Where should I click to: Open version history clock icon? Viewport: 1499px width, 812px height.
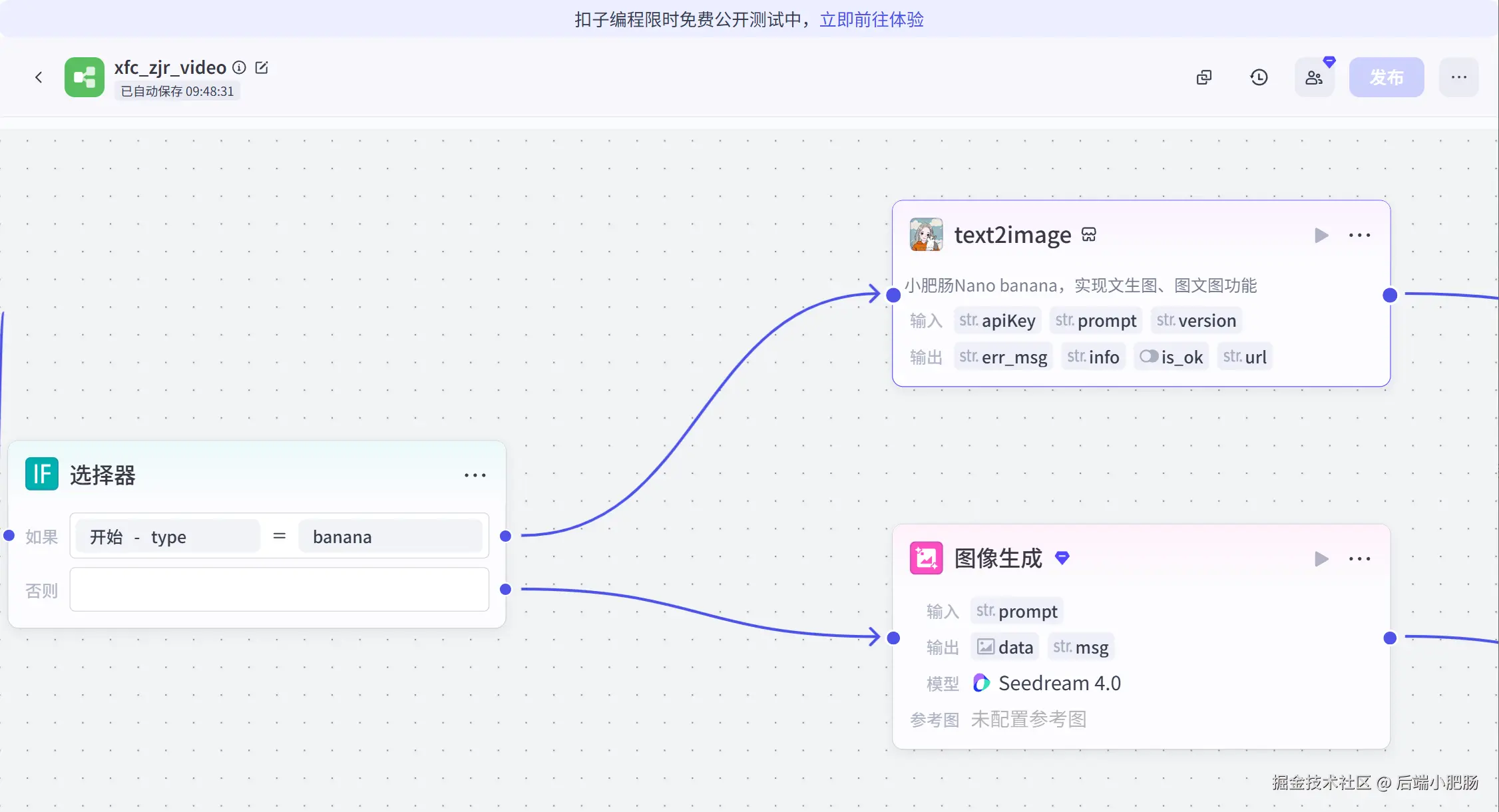click(1259, 77)
